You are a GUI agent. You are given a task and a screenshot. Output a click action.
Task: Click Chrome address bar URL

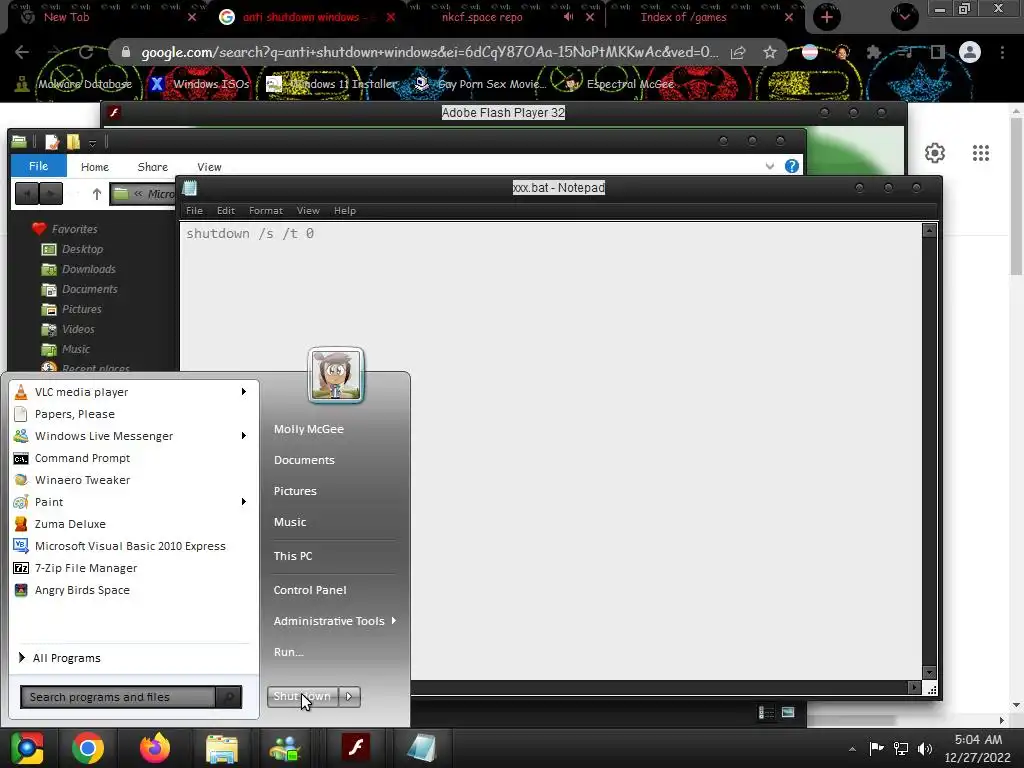click(430, 52)
